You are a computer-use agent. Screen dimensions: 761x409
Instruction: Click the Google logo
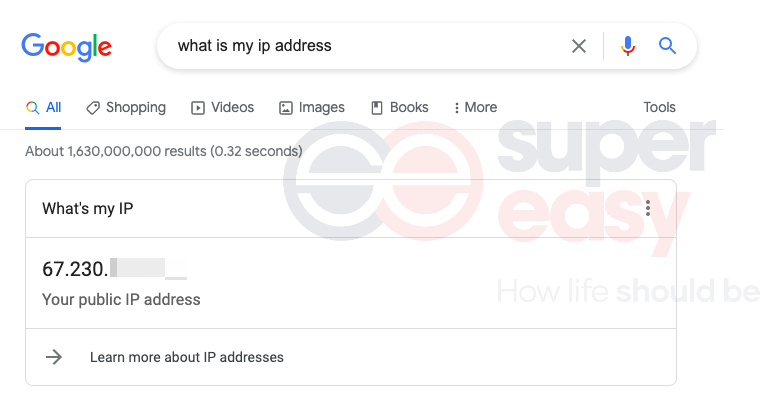point(66,47)
